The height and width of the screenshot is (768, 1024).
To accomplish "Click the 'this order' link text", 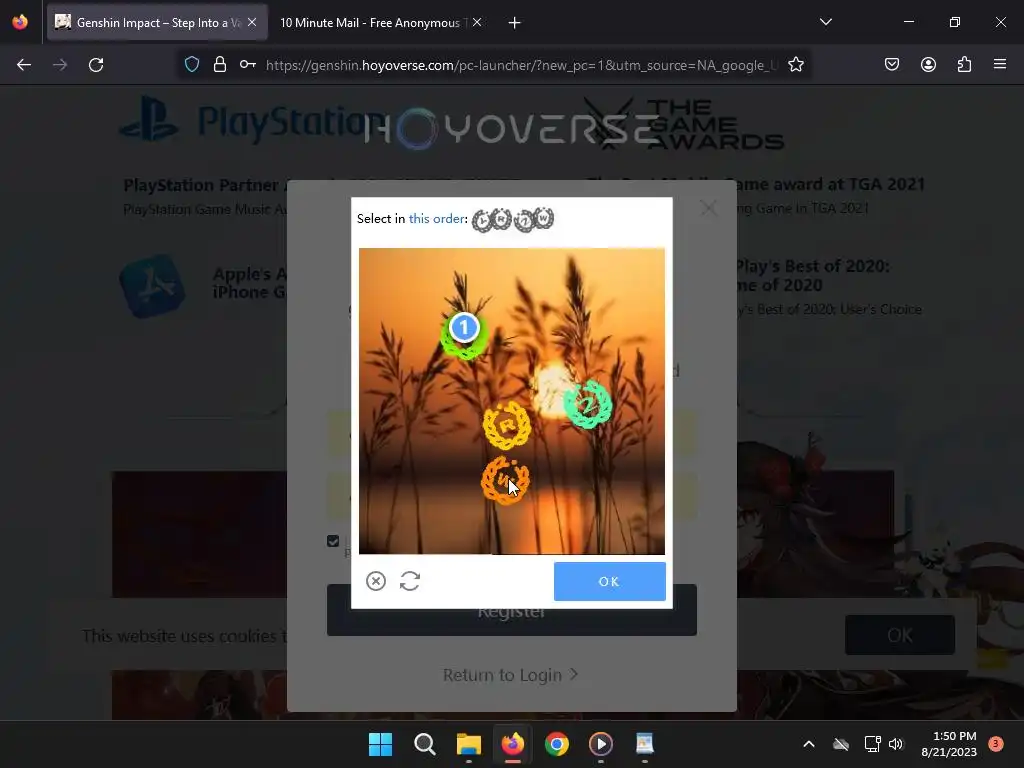I will (x=436, y=219).
